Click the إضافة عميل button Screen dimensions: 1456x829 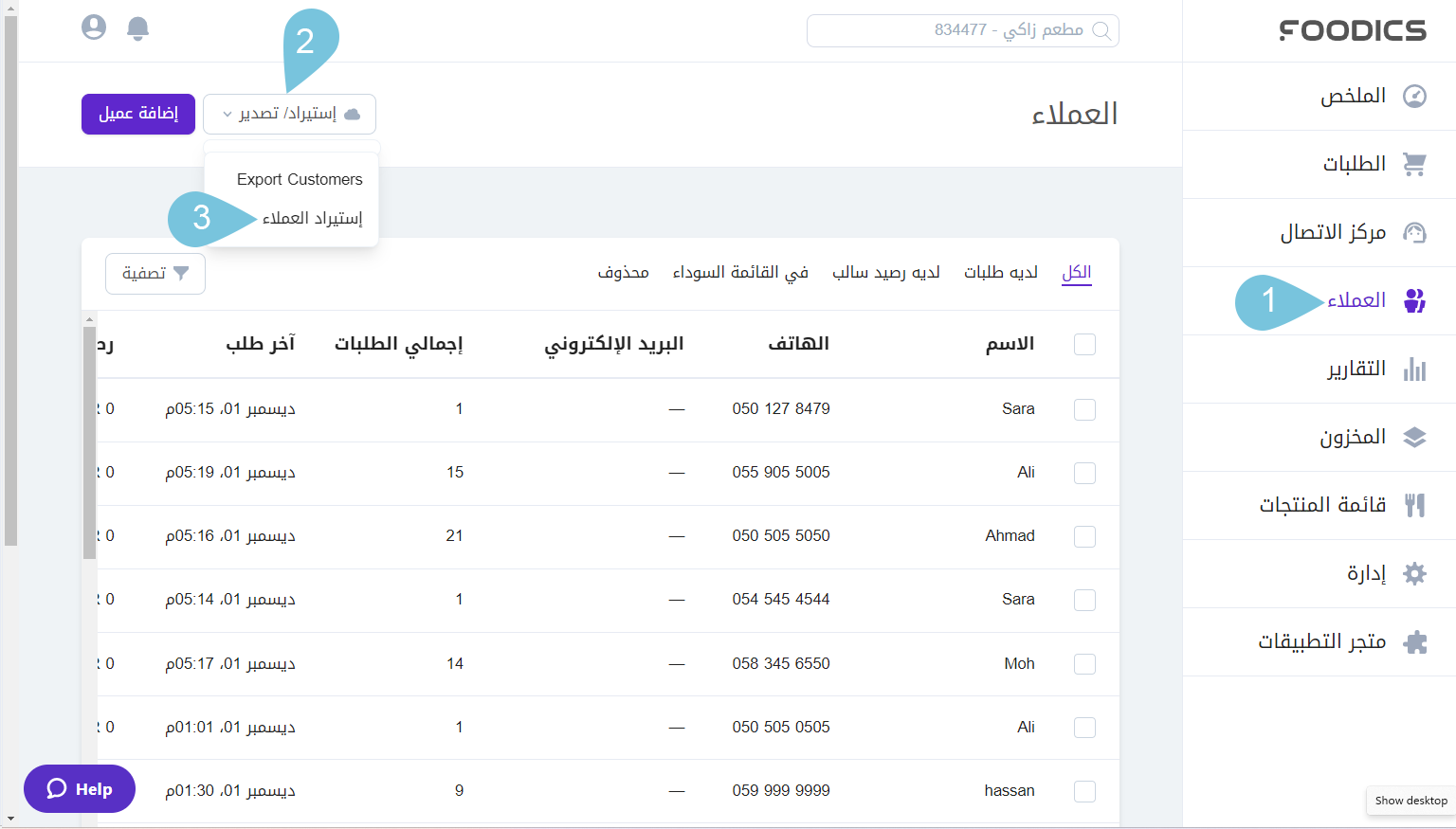(x=137, y=114)
